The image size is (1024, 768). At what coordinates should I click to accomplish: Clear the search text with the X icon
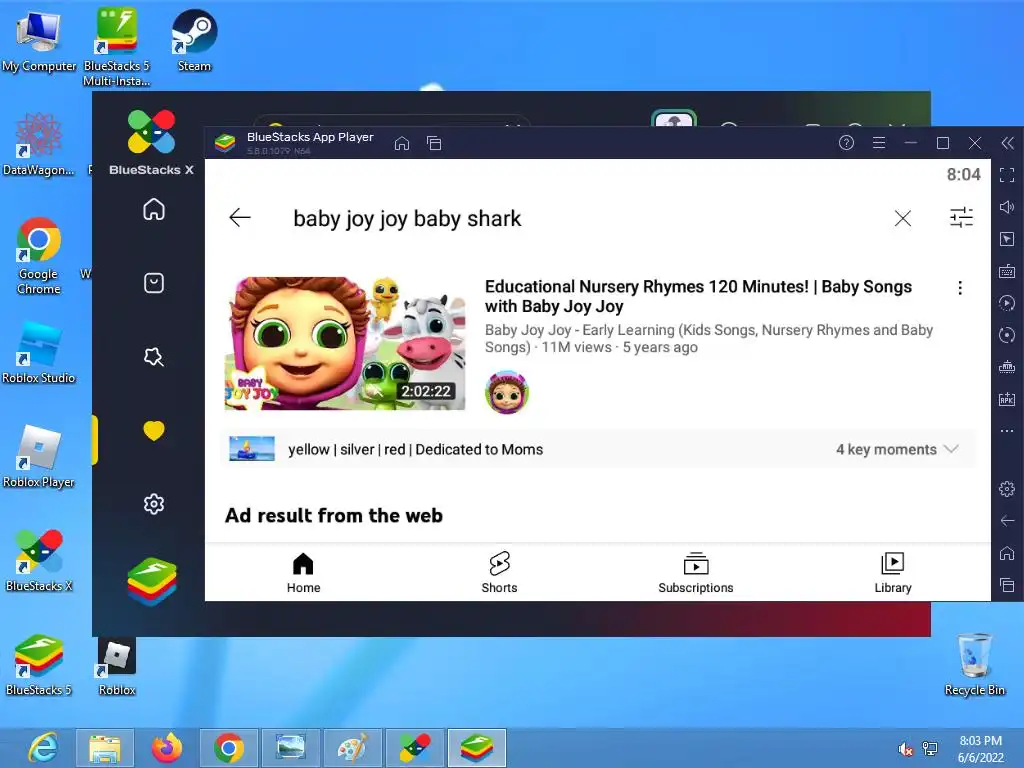click(903, 218)
